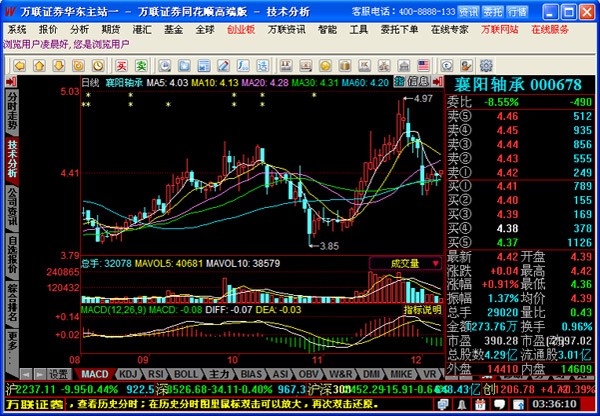600x416 pixels.
Task: Click the bank building toolbar icon
Action: pos(403,66)
